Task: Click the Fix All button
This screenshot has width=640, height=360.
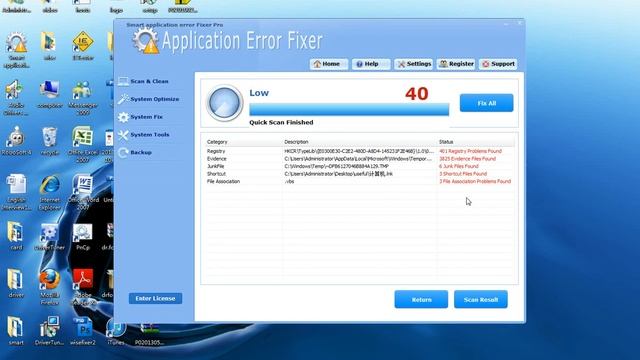Action: pos(487,103)
